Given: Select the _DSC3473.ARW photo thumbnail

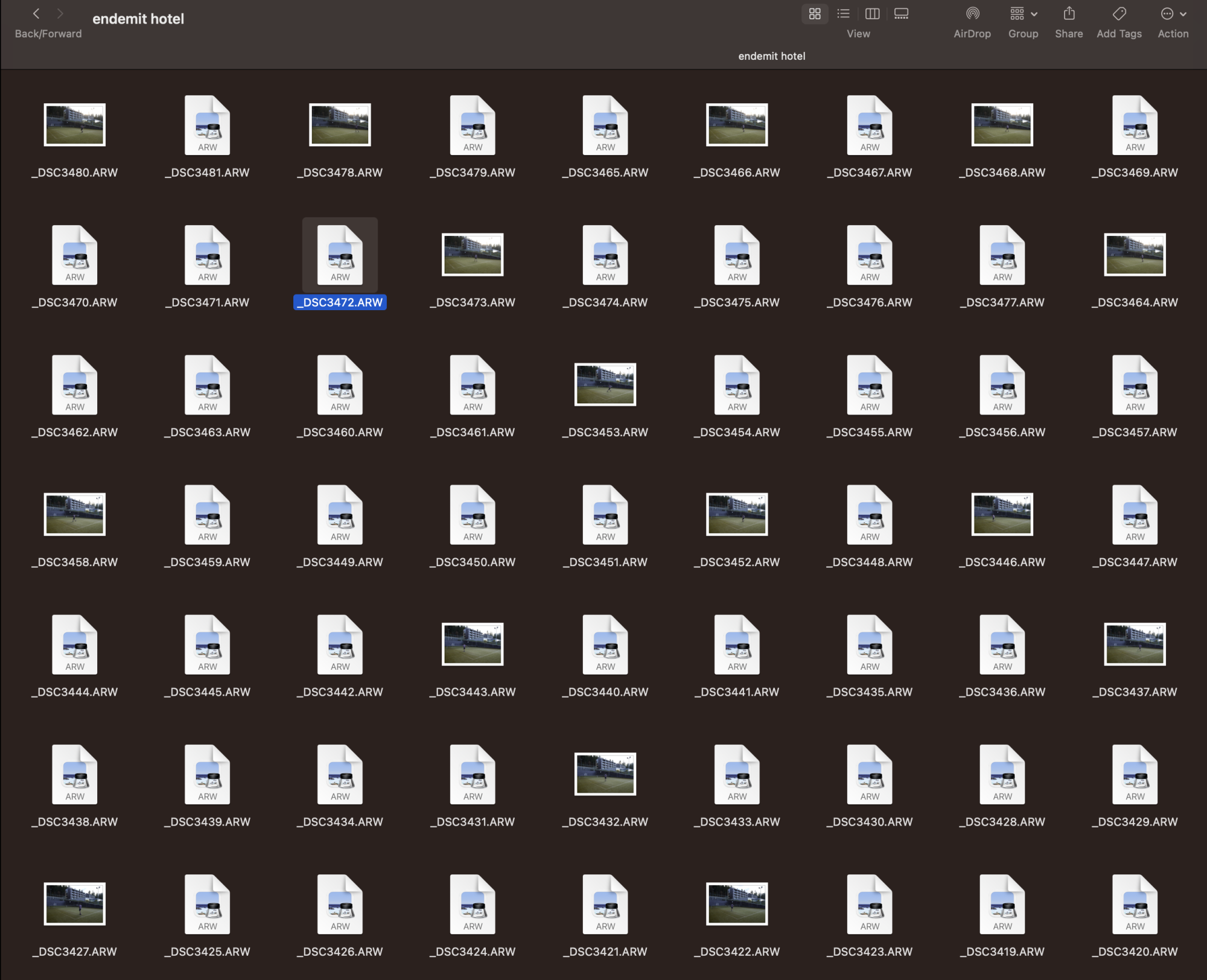Looking at the screenshot, I should click(x=473, y=255).
